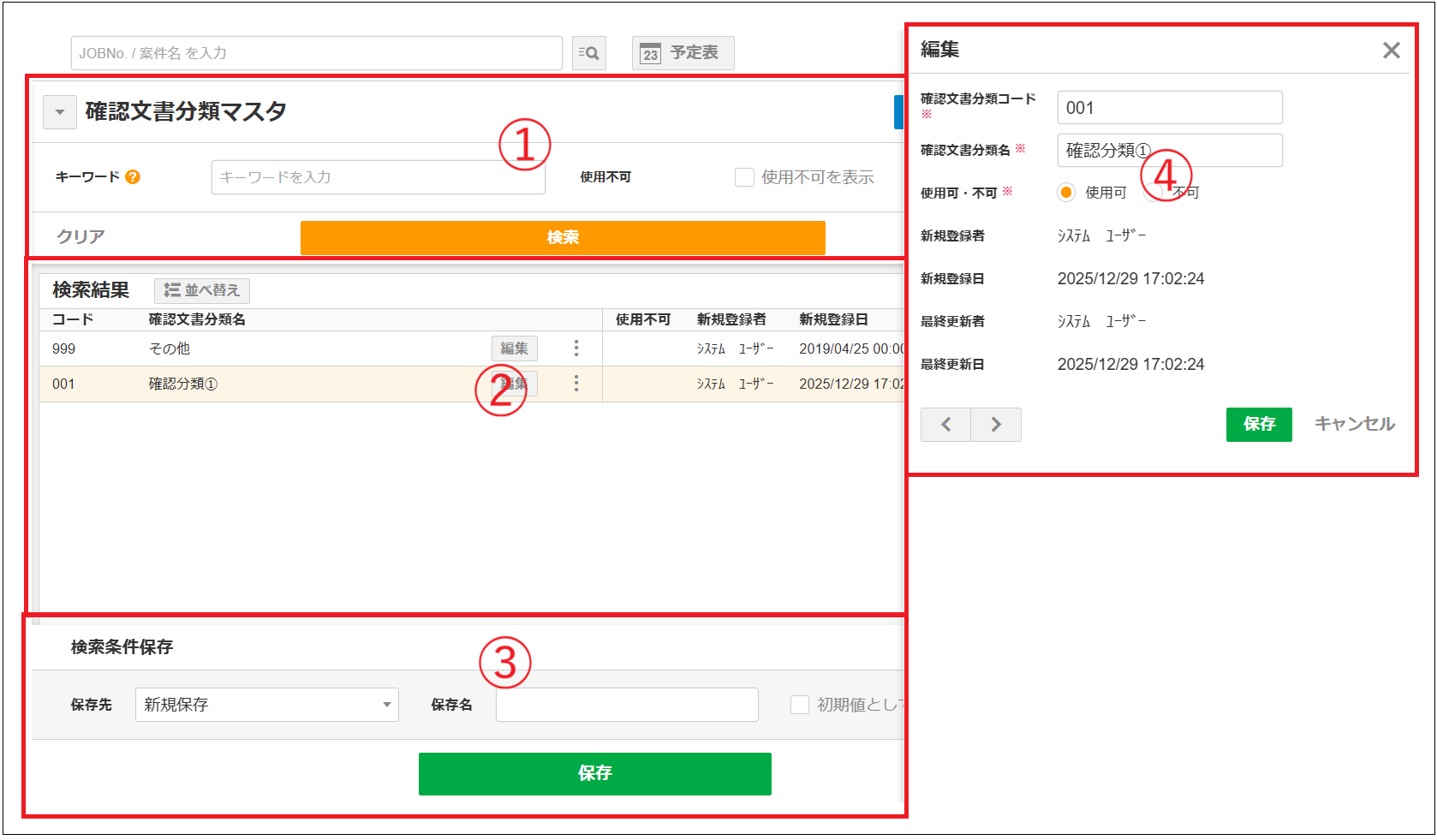Click the orange 検索 button

(x=563, y=238)
